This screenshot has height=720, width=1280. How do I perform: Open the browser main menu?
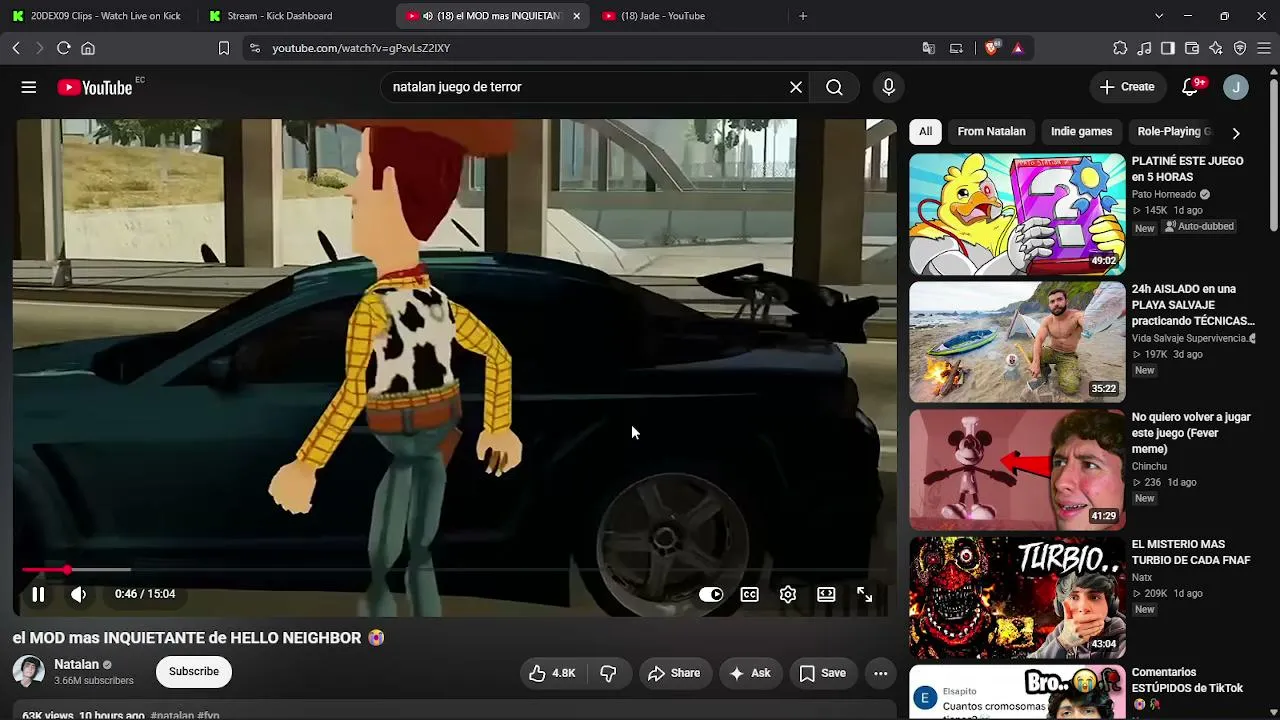pos(1264,48)
